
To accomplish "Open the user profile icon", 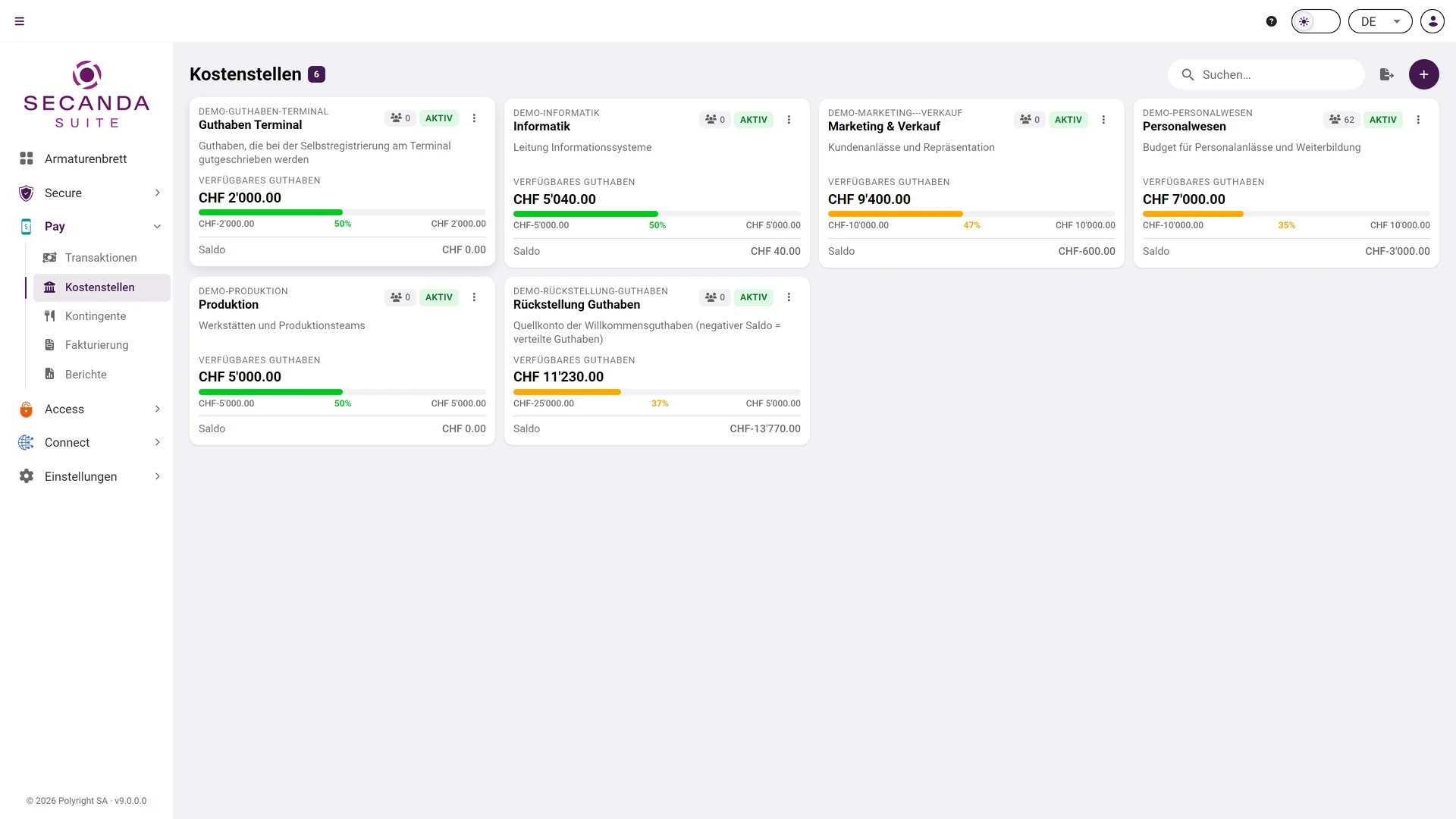I will tap(1432, 21).
